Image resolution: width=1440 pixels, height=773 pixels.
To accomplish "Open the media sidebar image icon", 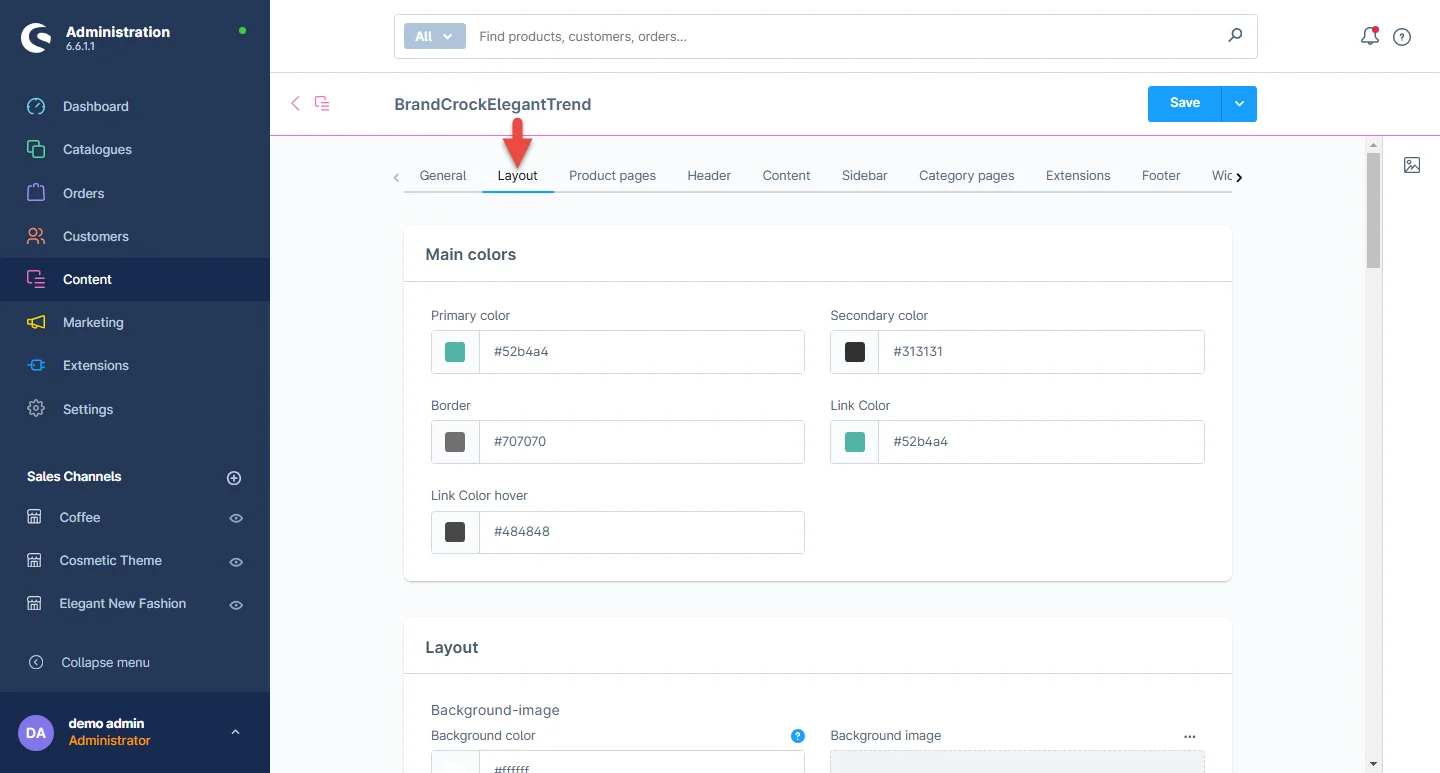I will coord(1412,165).
